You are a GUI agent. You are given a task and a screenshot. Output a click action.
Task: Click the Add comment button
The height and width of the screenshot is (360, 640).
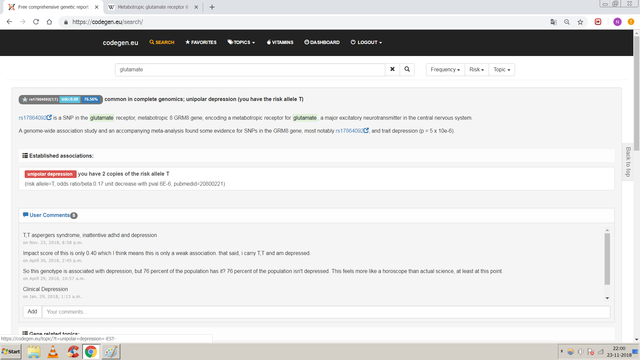(x=32, y=312)
